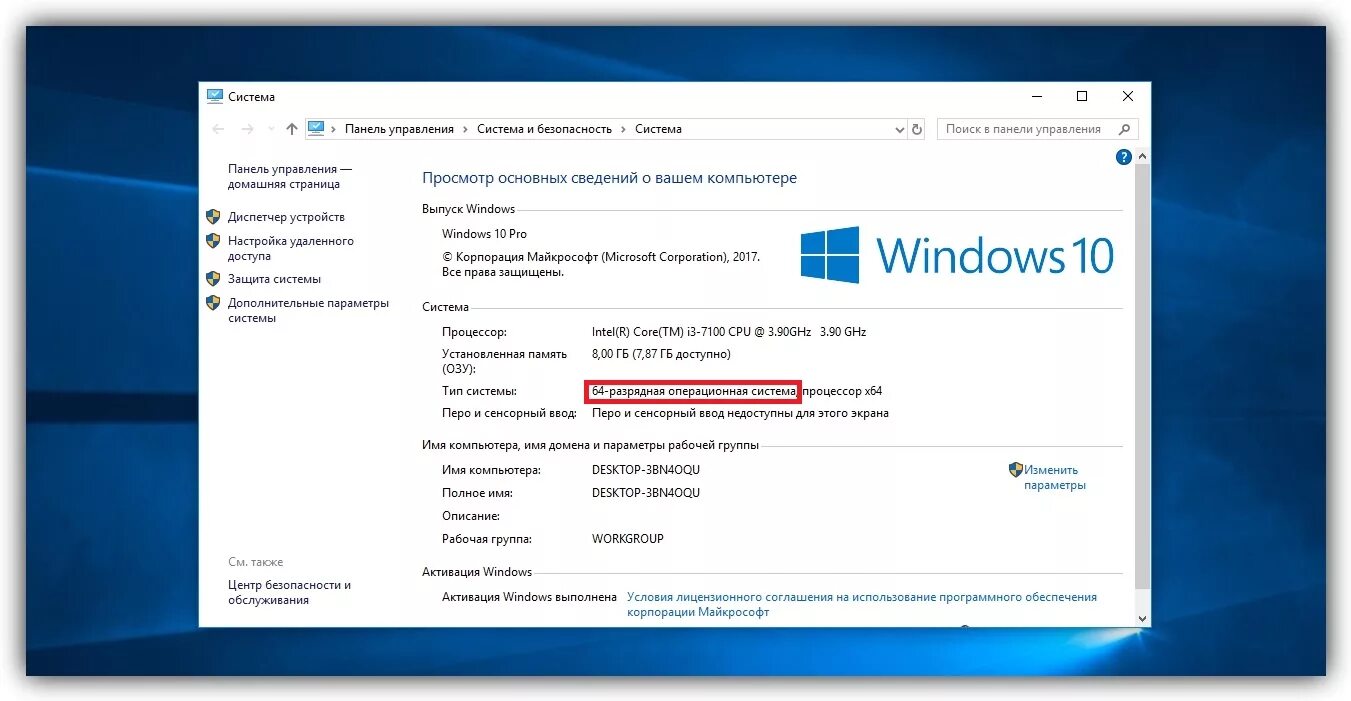1351x701 pixels.
Task: Click WORKGROUP value
Action: (x=628, y=539)
